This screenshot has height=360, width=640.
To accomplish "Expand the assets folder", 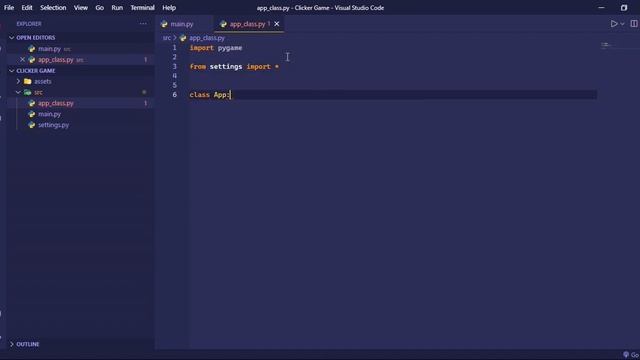I will (18, 81).
